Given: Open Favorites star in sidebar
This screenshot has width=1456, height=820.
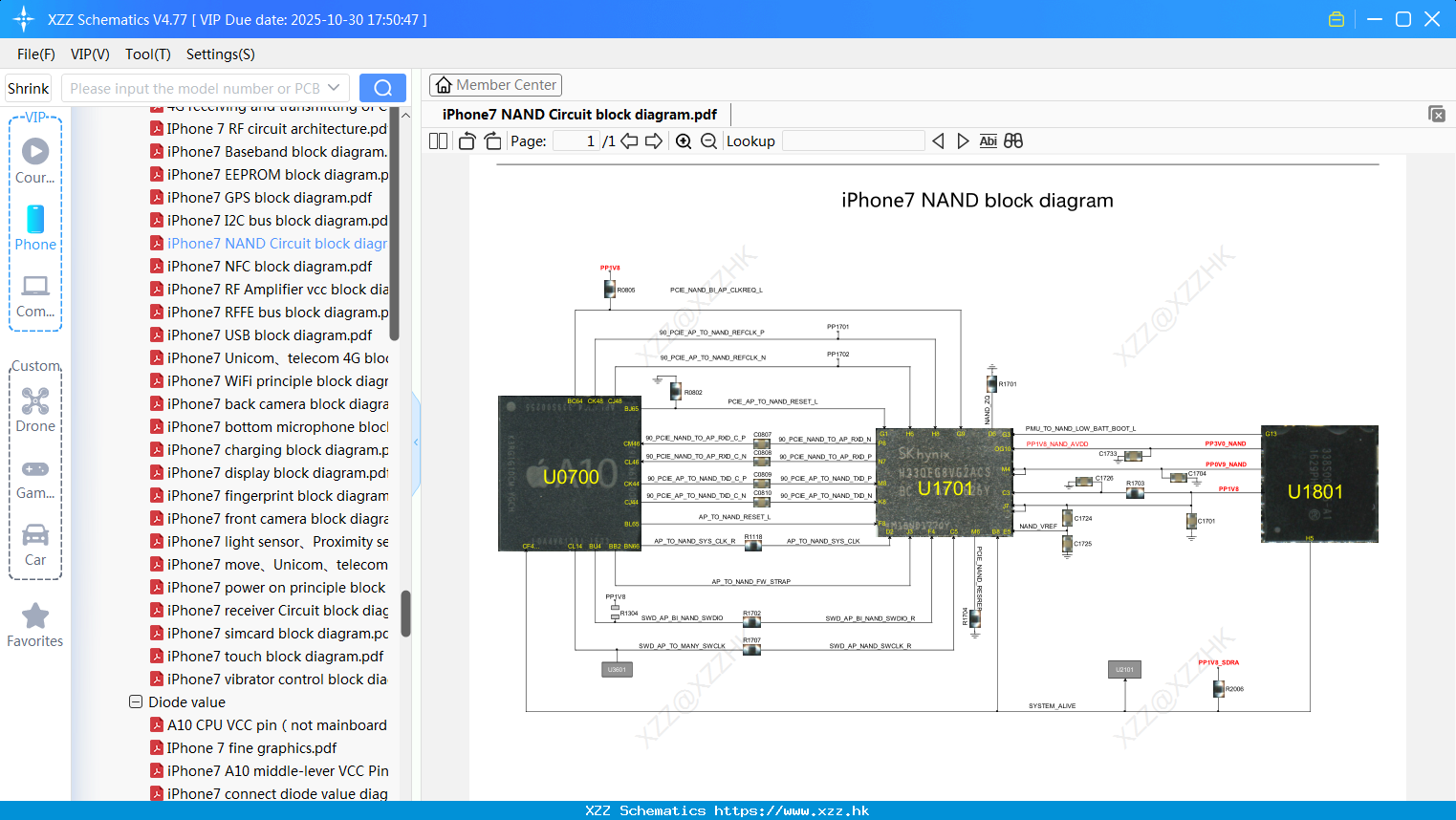Looking at the screenshot, I should (x=35, y=626).
